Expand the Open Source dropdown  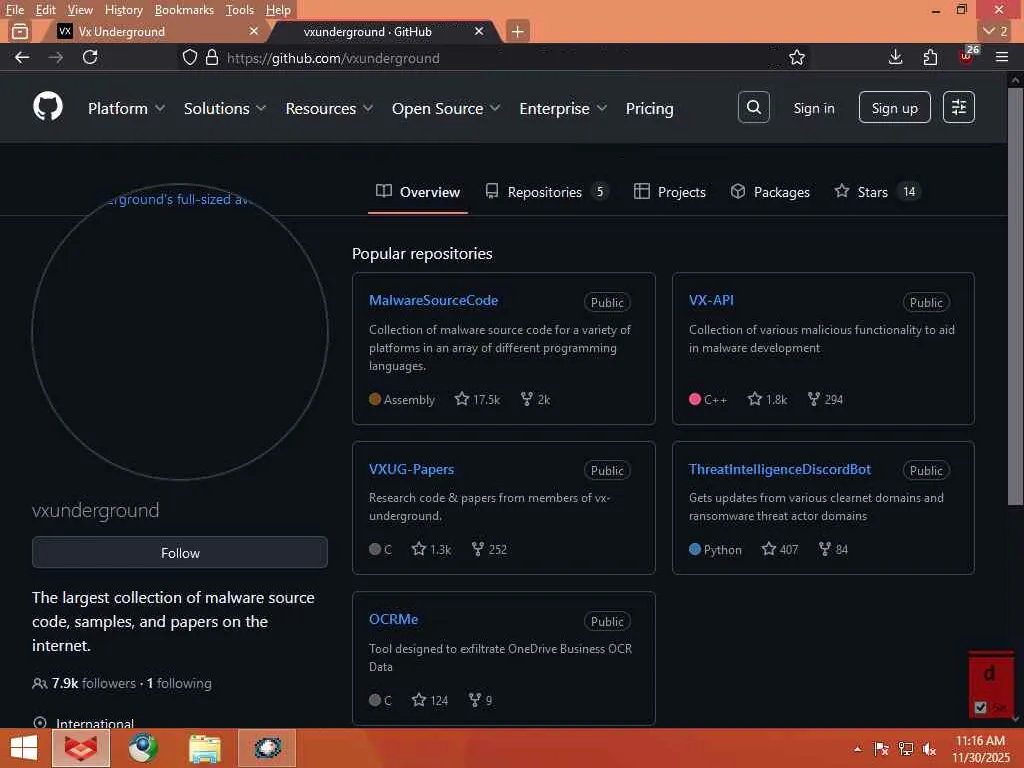pyautogui.click(x=446, y=108)
